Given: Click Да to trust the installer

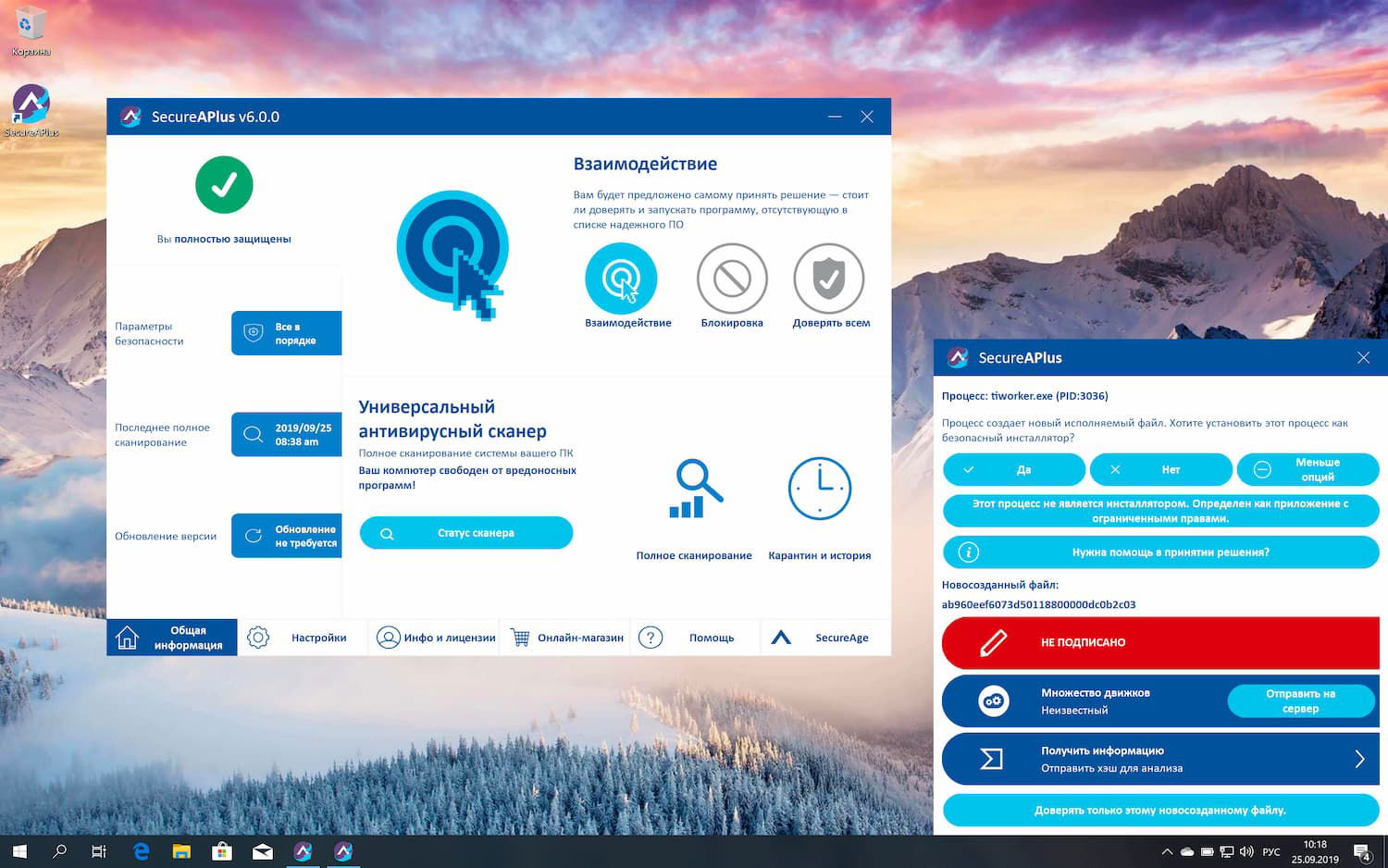Looking at the screenshot, I should pos(1013,469).
